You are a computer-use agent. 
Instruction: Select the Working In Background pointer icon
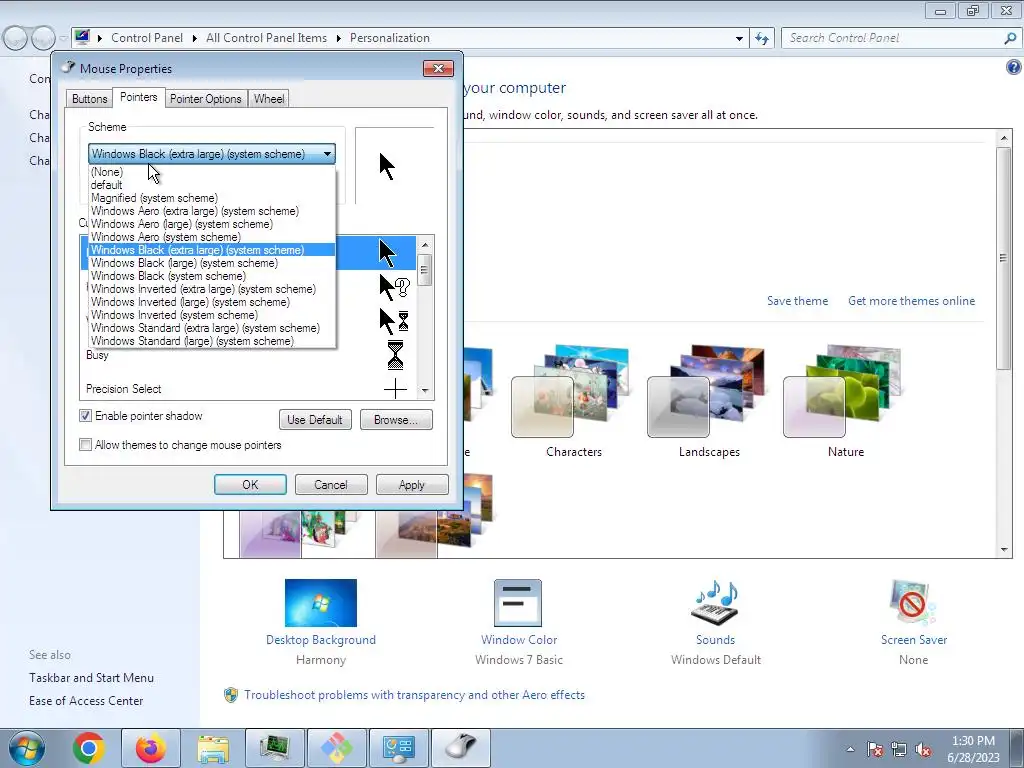(x=394, y=321)
